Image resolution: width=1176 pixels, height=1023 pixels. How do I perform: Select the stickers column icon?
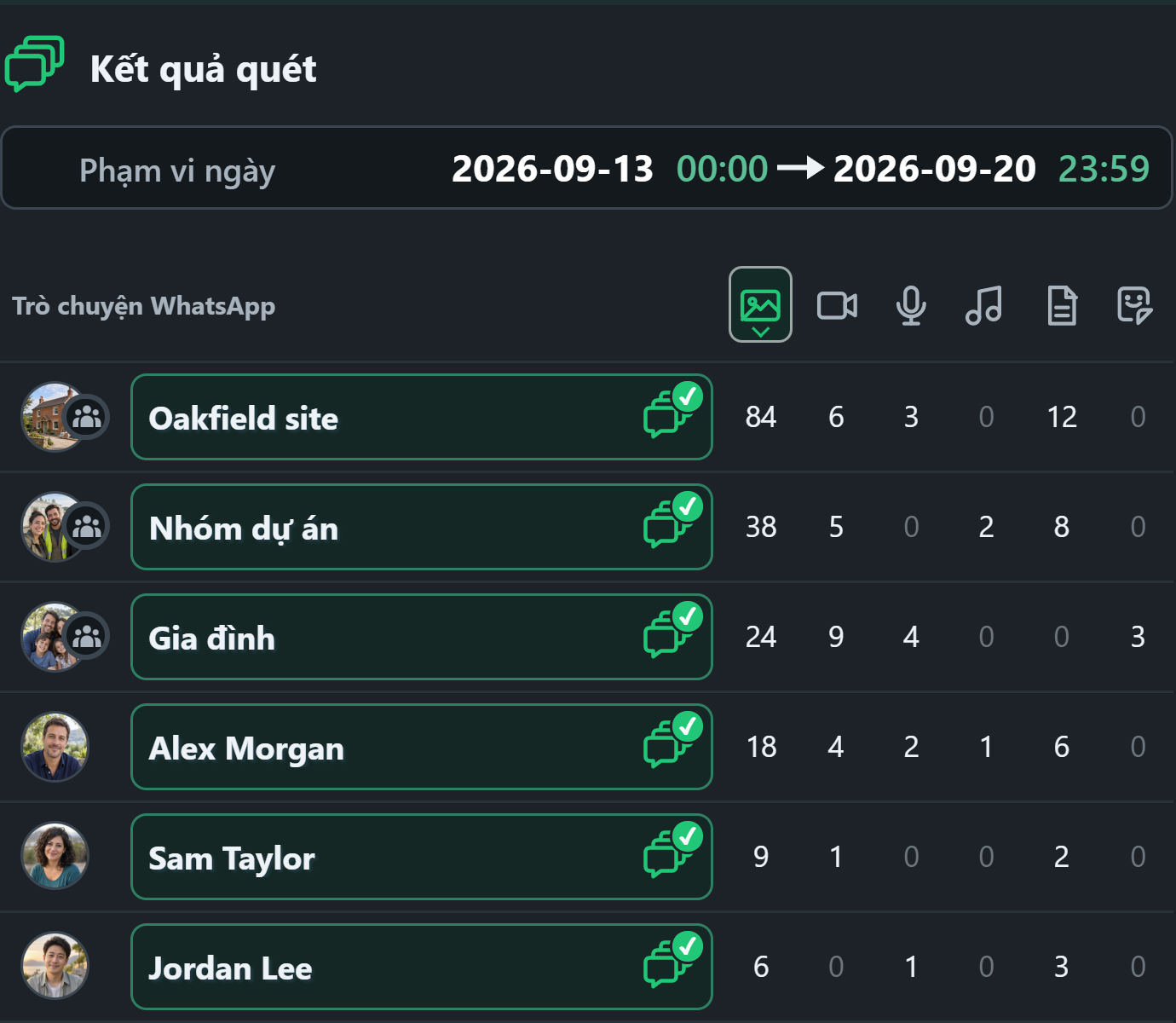tap(1135, 305)
